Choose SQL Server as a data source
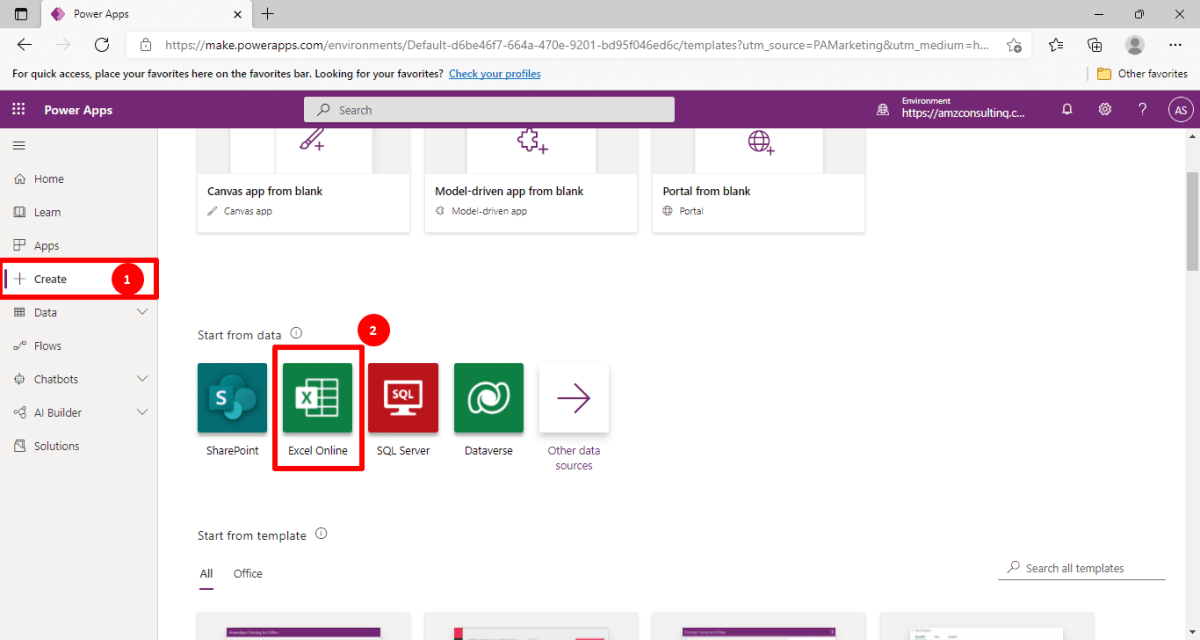This screenshot has width=1200, height=640. click(403, 397)
